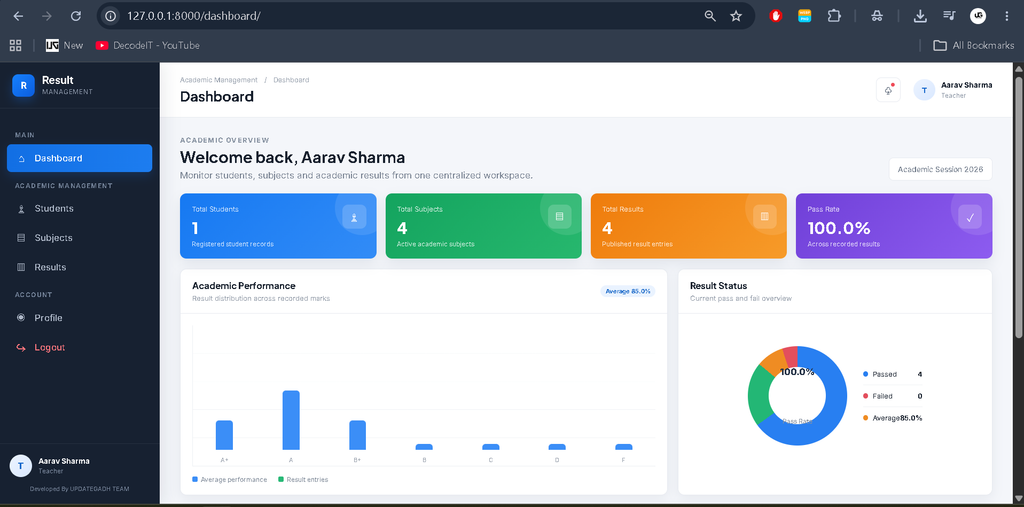Open the extensions puzzle icon

click(834, 16)
